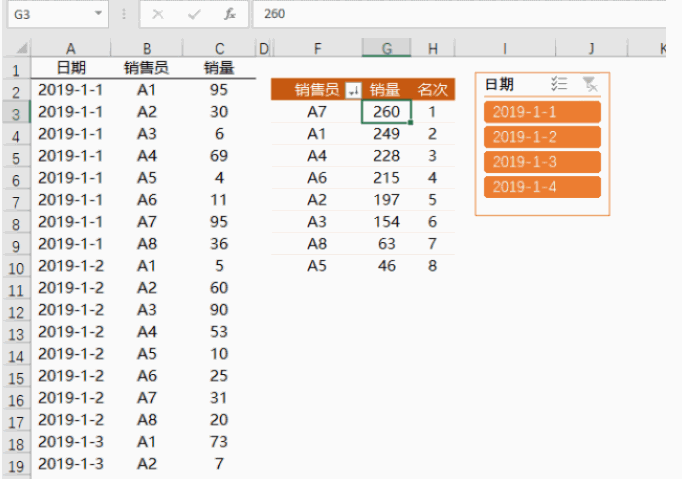Toggle the 2019-1-2 slicer item

[542, 137]
